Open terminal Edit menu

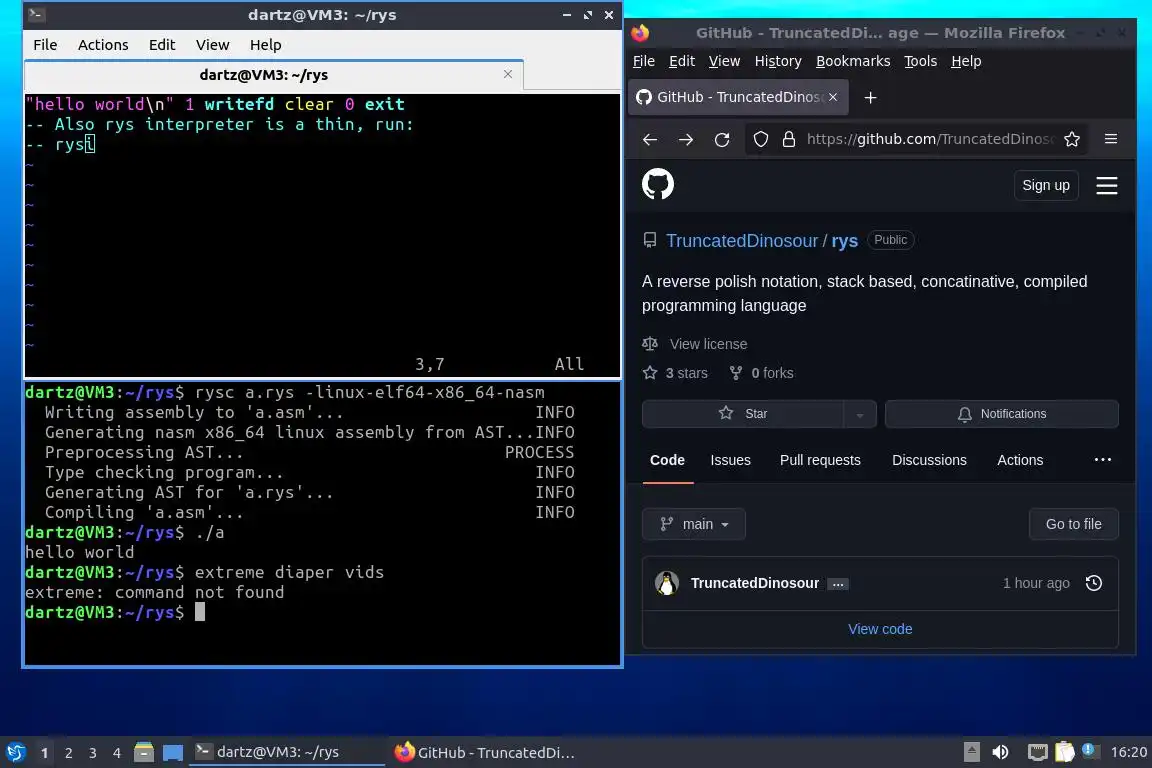point(162,45)
